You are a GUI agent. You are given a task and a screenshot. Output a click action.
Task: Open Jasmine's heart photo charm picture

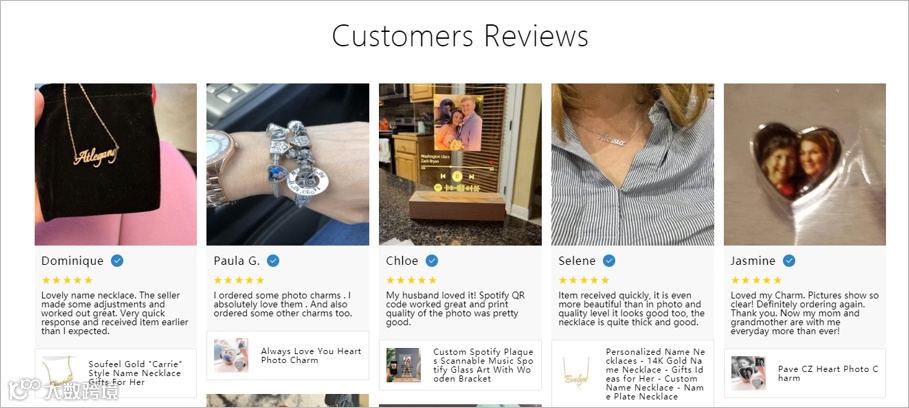805,165
